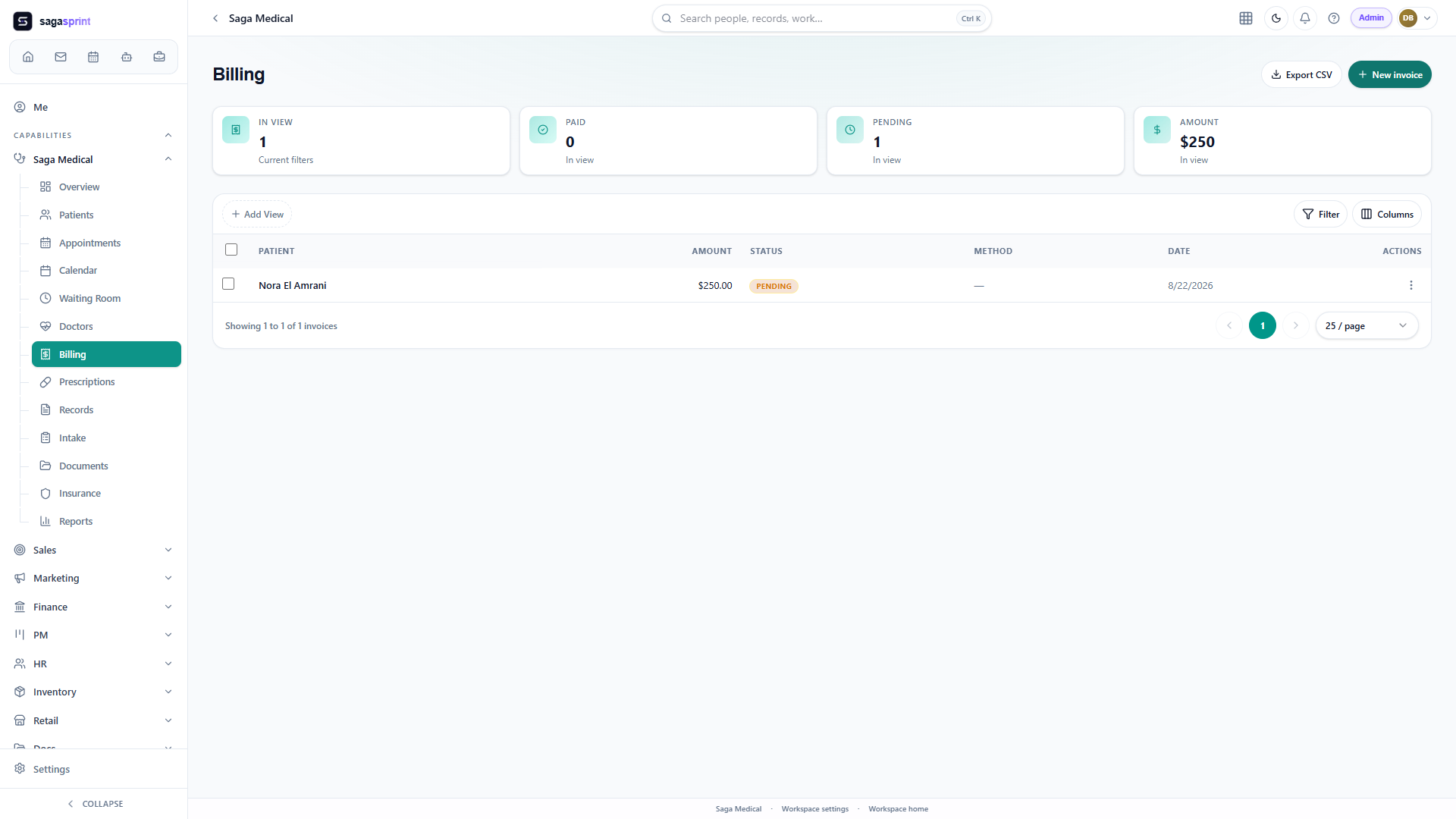Screen dimensions: 1456x819
Task: Open the apps grid icon in header
Action: click(x=1246, y=18)
